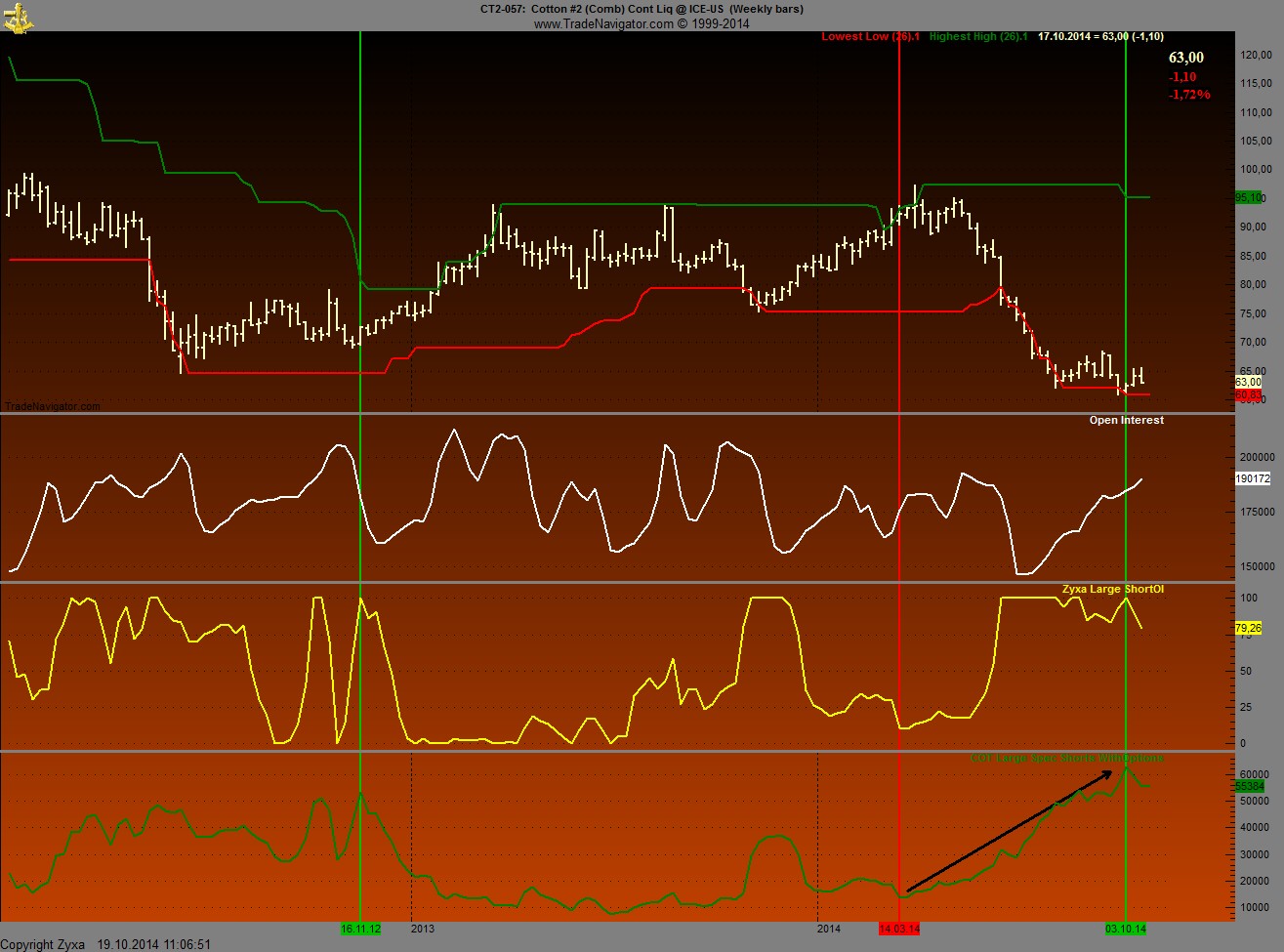Select the COT Large Spec Shorts WithOptions label
The width and height of the screenshot is (1284, 952).
[x=1067, y=759]
